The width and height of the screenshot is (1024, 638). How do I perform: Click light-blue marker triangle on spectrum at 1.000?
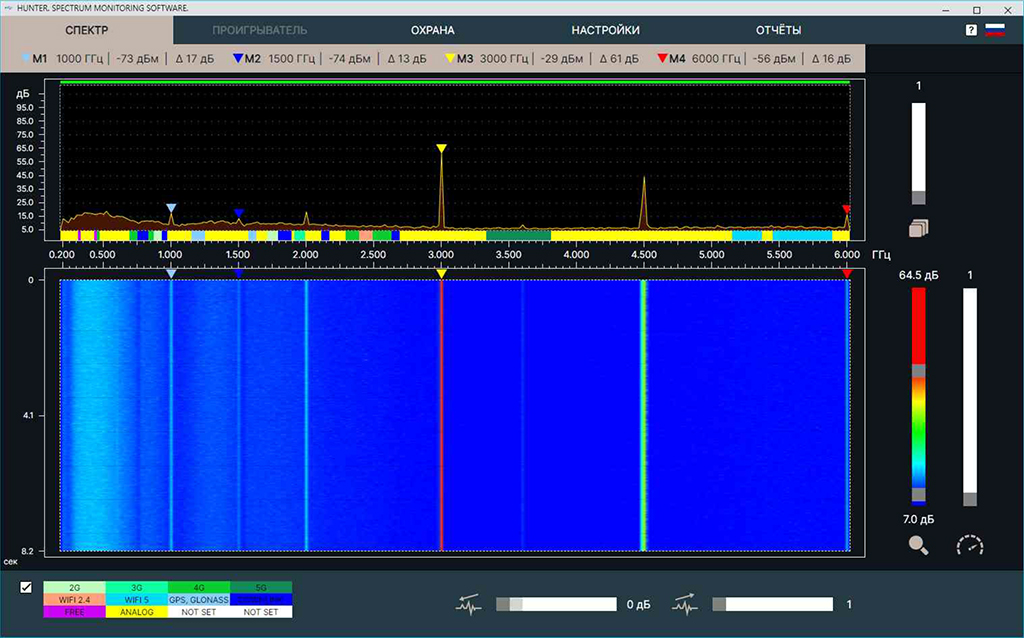[171, 208]
